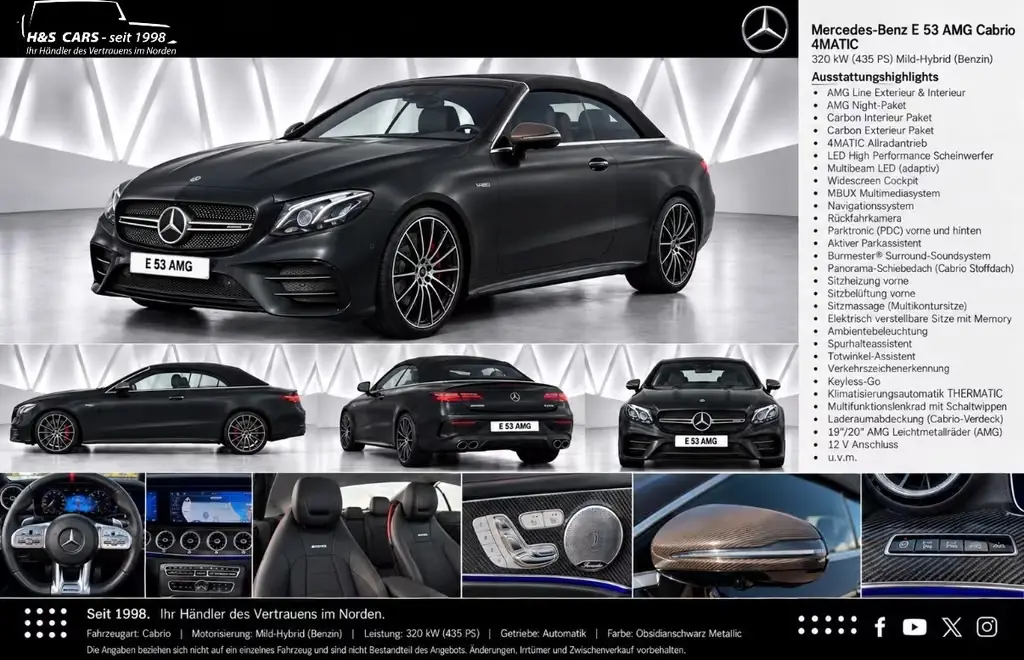
Task: Open the side profile car thumbnail
Action: click(x=157, y=408)
